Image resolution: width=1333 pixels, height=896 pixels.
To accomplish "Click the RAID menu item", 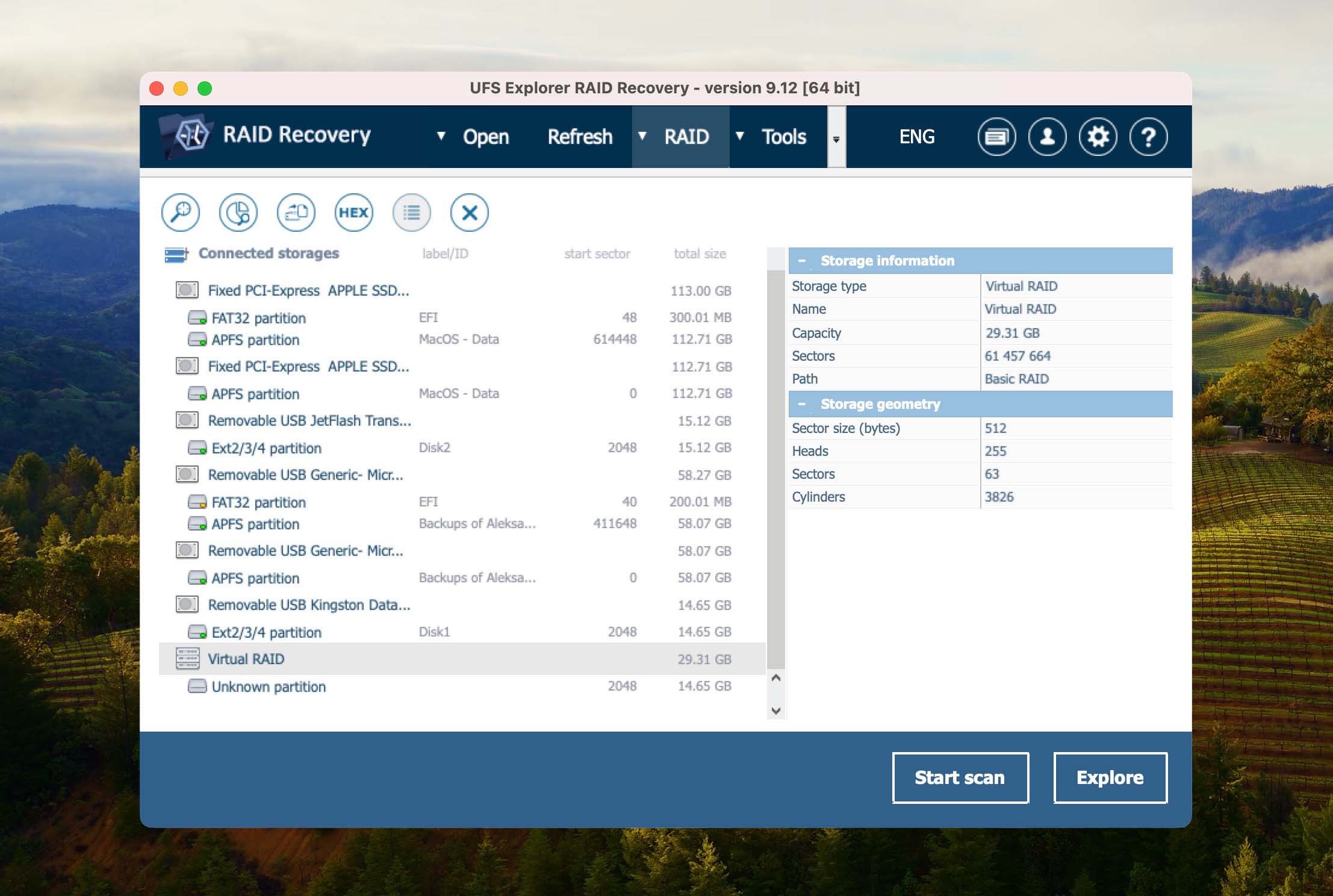I will [686, 137].
